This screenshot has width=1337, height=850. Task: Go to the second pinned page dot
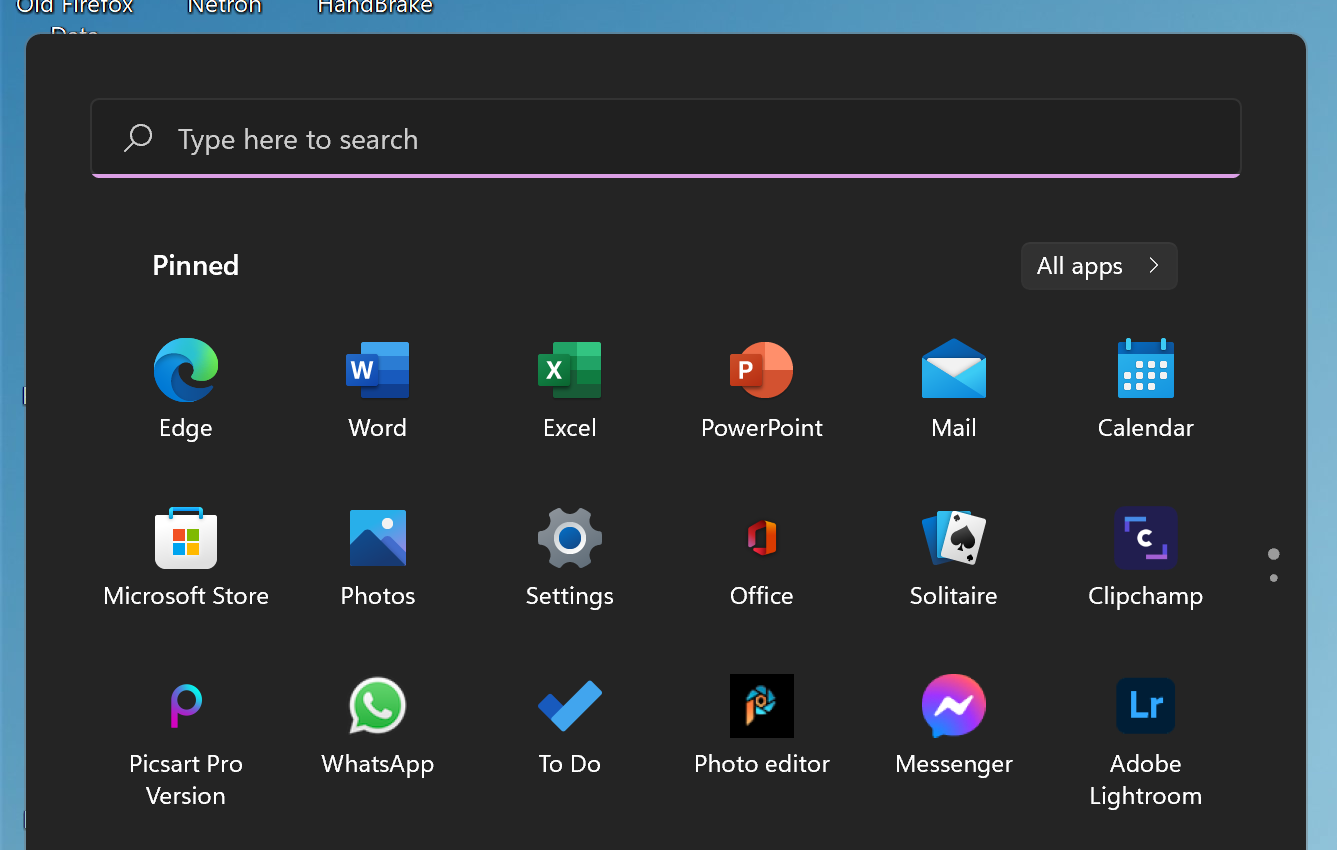(x=1273, y=578)
